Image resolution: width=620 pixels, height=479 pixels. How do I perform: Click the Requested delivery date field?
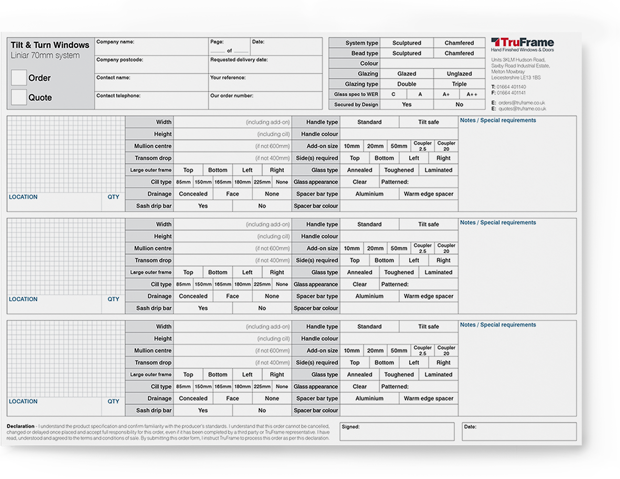point(265,64)
